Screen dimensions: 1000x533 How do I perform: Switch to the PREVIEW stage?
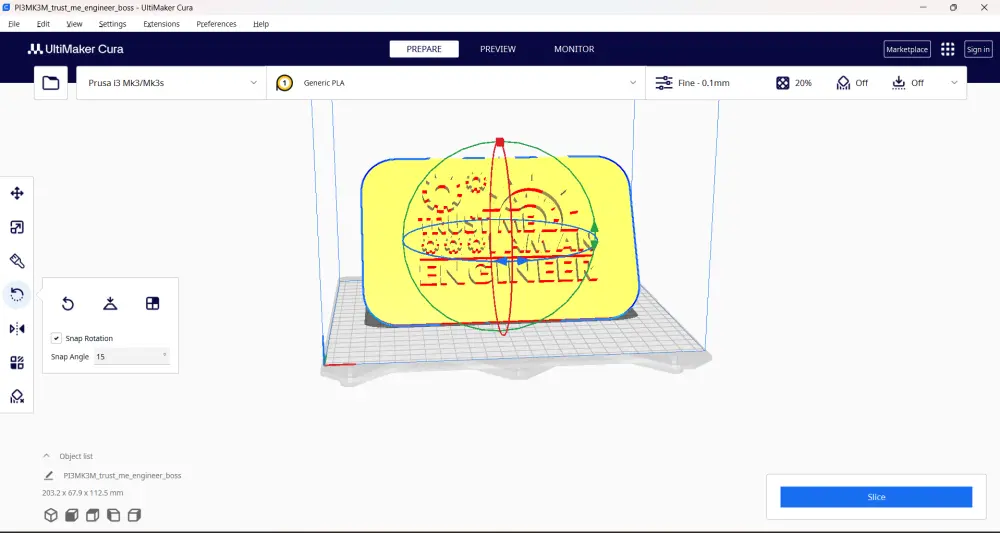pyautogui.click(x=497, y=49)
